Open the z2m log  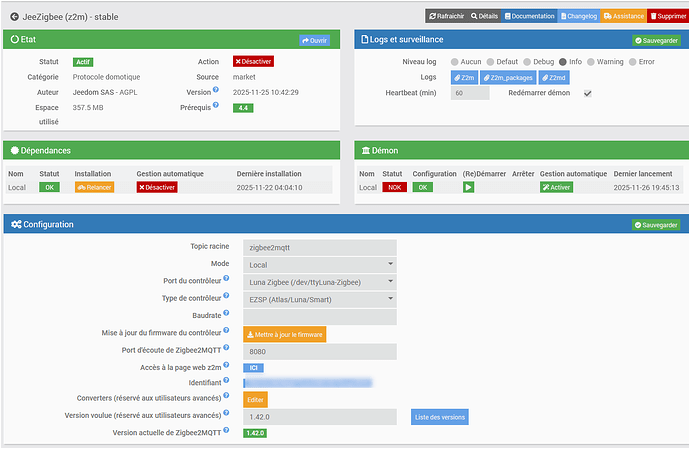click(464, 77)
